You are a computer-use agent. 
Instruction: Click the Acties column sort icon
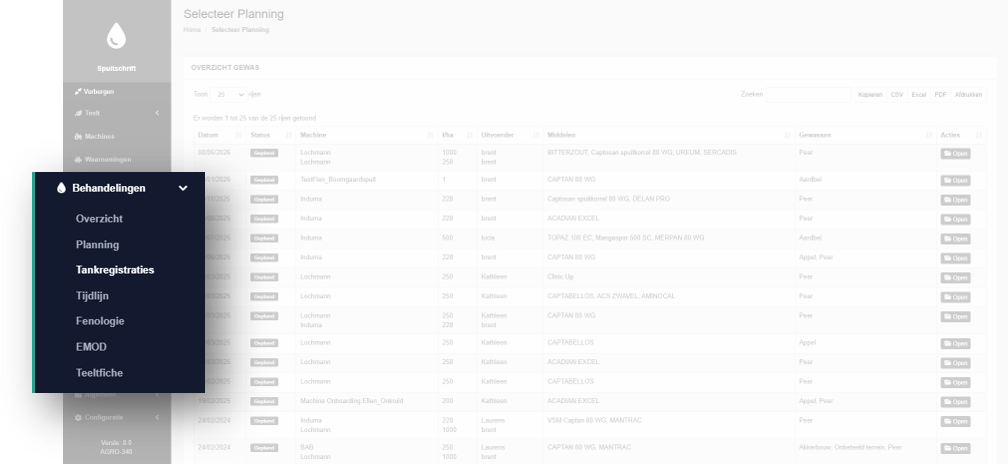point(979,136)
